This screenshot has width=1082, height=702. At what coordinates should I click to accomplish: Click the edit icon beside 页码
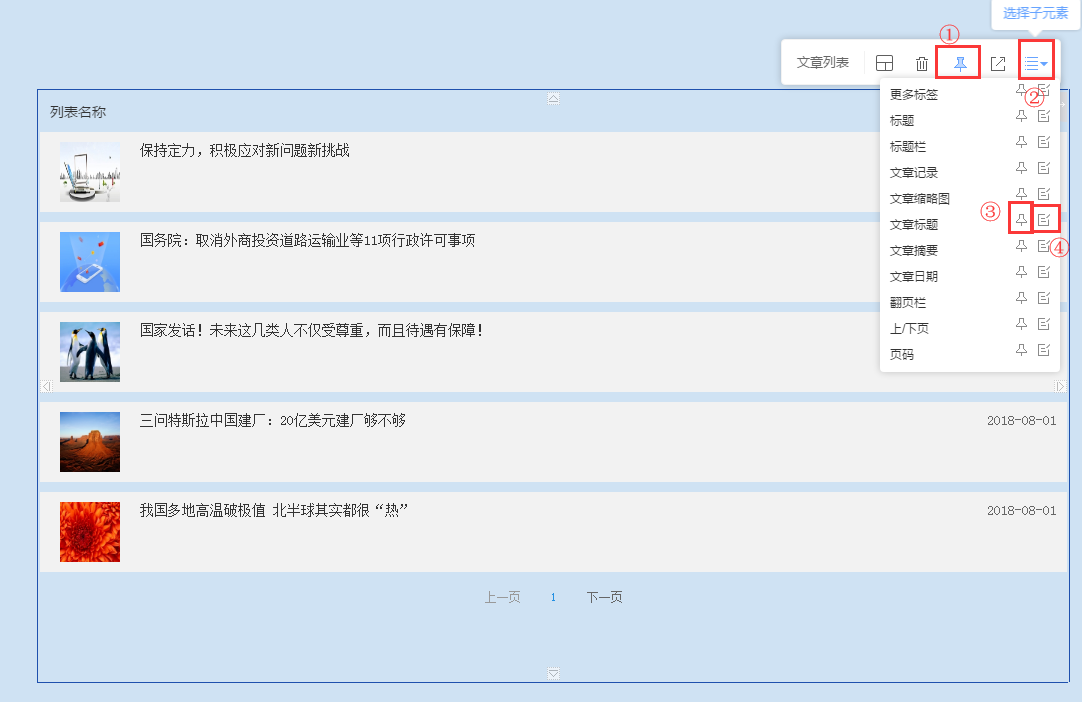(1044, 350)
